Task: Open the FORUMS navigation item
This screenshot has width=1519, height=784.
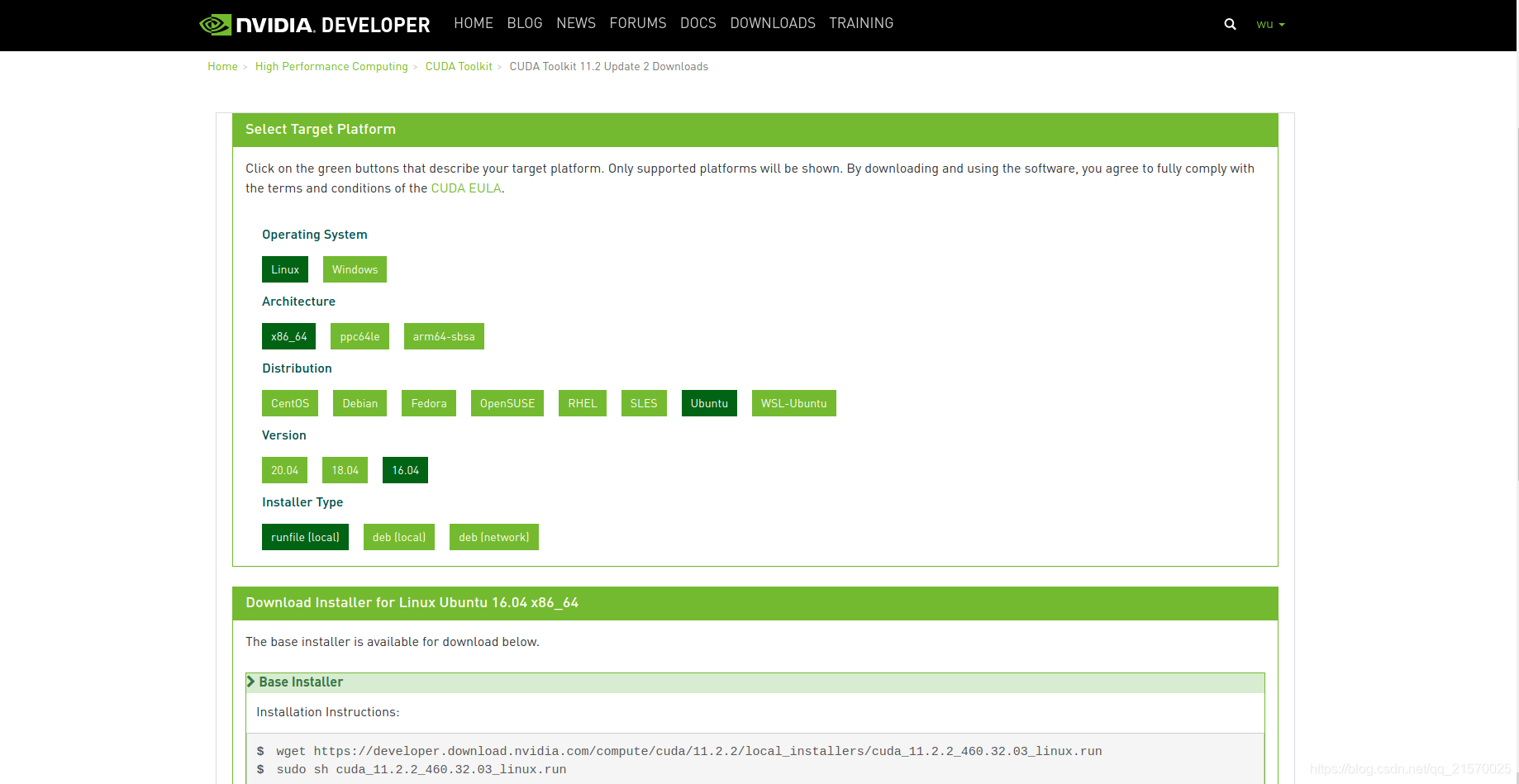Action: [x=638, y=23]
